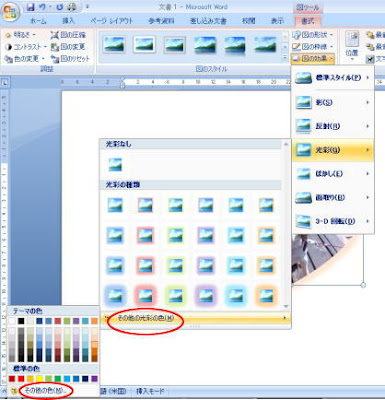Expand the 明るさ brightness dropdown

coord(21,35)
